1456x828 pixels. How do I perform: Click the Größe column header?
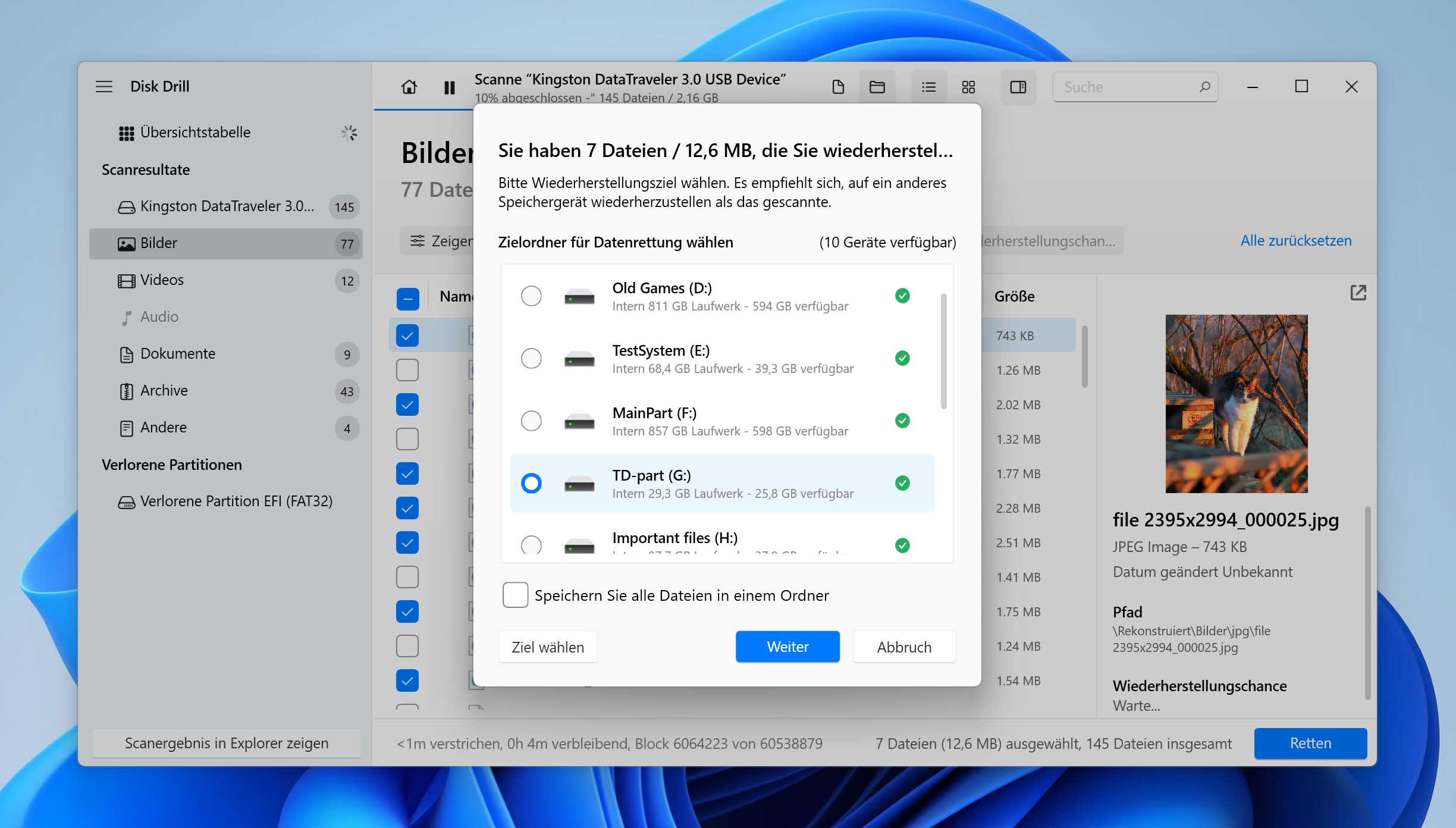point(1015,296)
